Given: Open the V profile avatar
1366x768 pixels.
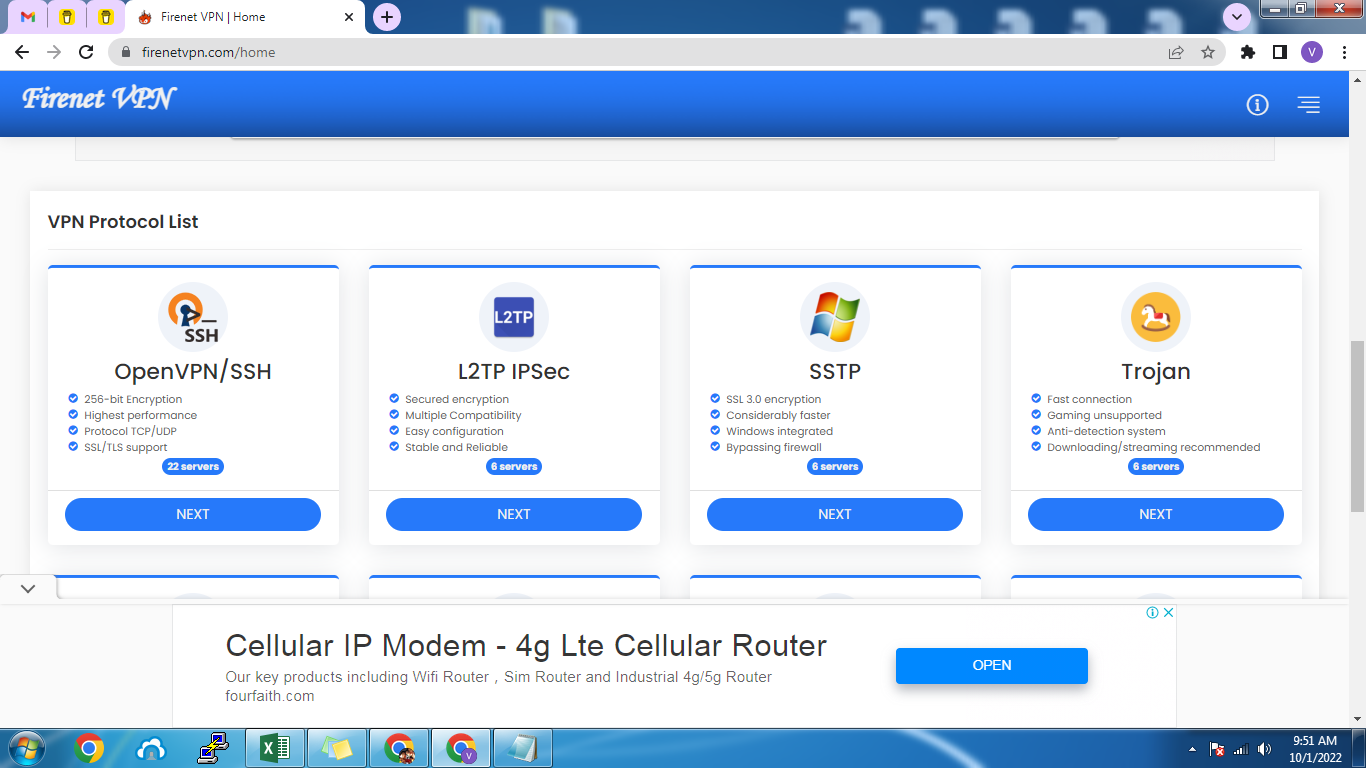Looking at the screenshot, I should coord(1312,52).
